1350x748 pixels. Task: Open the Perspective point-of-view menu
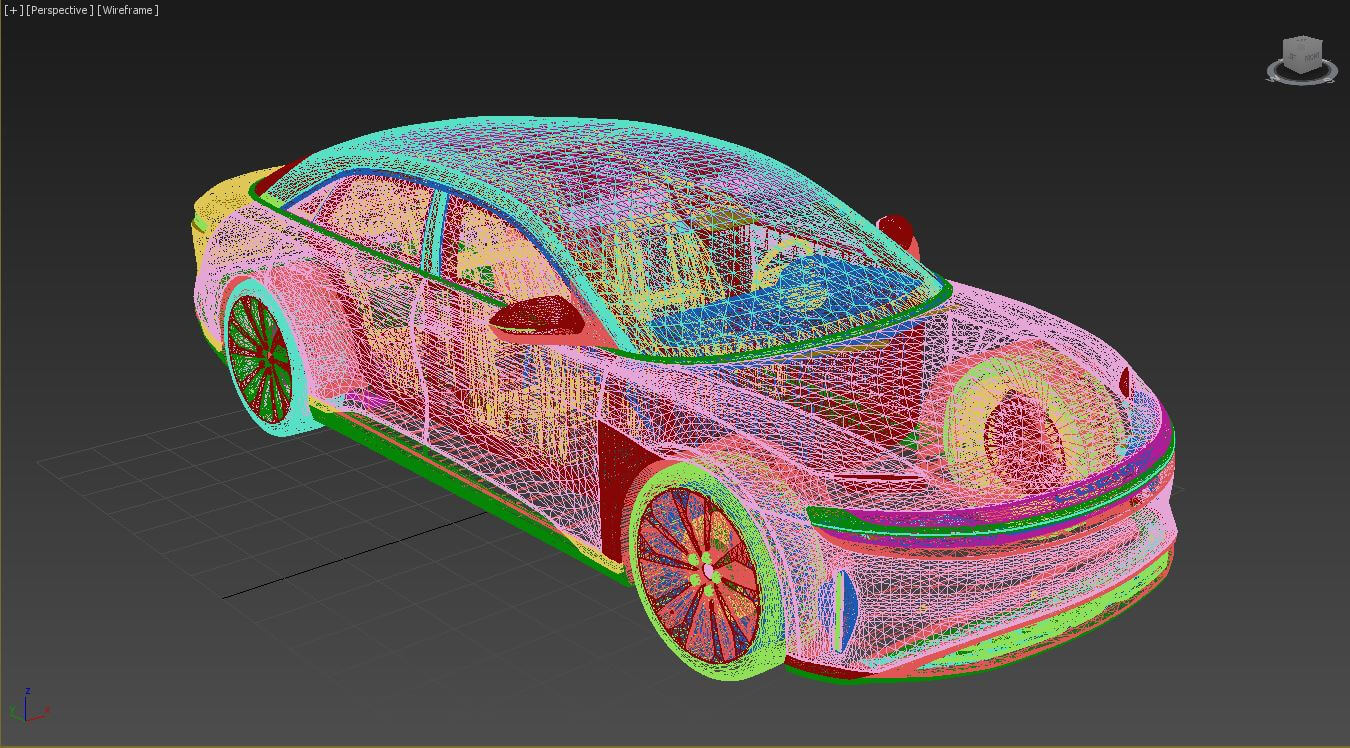click(x=60, y=10)
